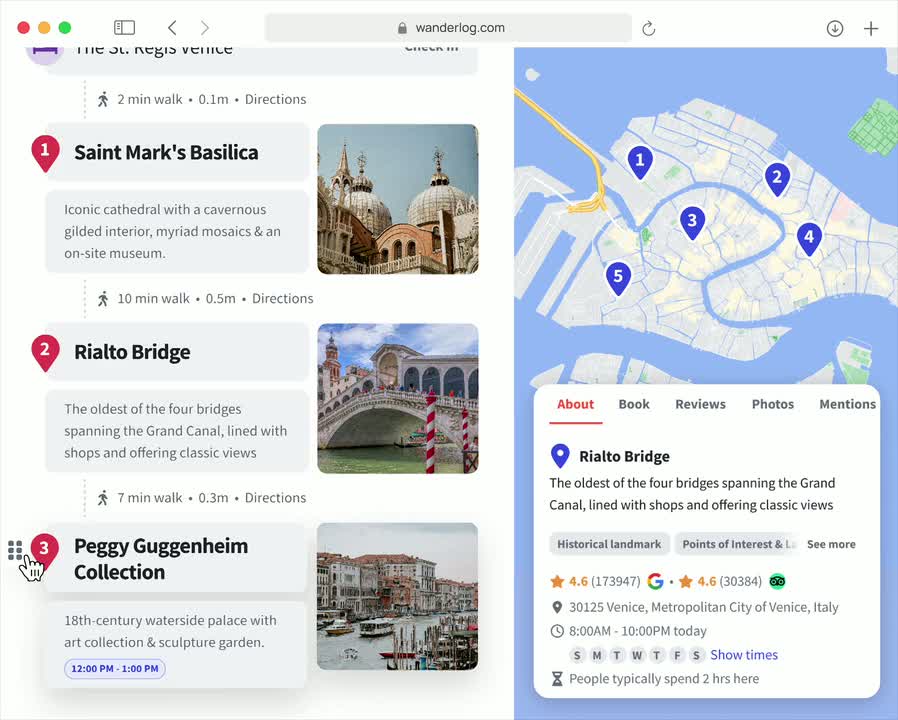
Task: Click '8:00AM - 10:00PM today' hours text
Action: click(x=637, y=631)
